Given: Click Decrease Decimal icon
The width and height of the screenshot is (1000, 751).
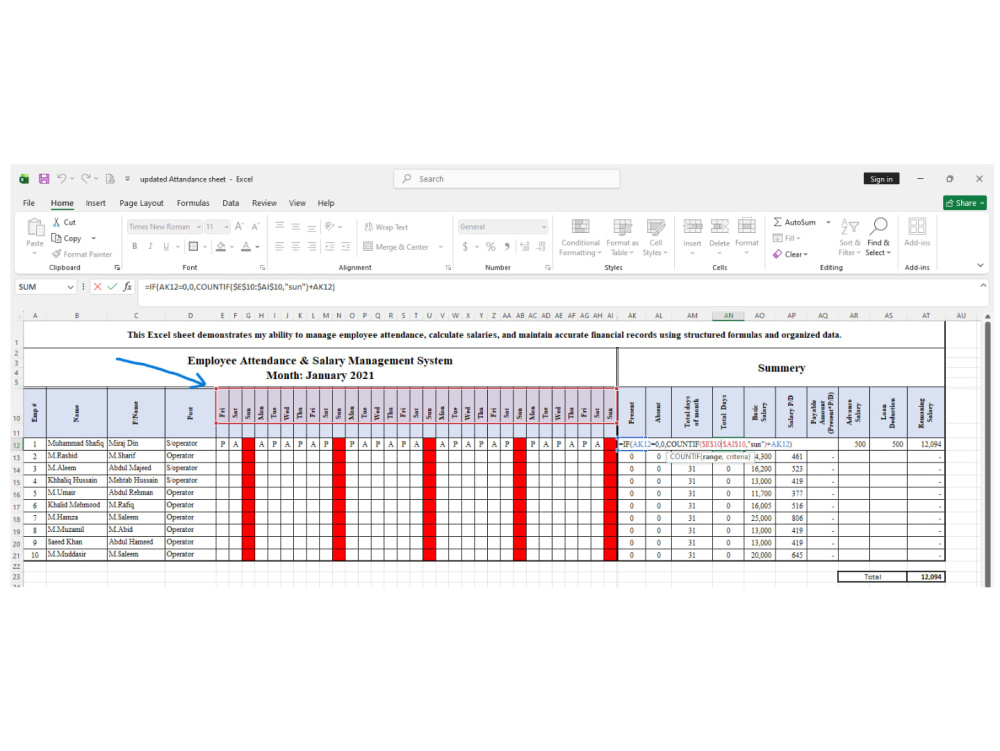Looking at the screenshot, I should click(541, 246).
